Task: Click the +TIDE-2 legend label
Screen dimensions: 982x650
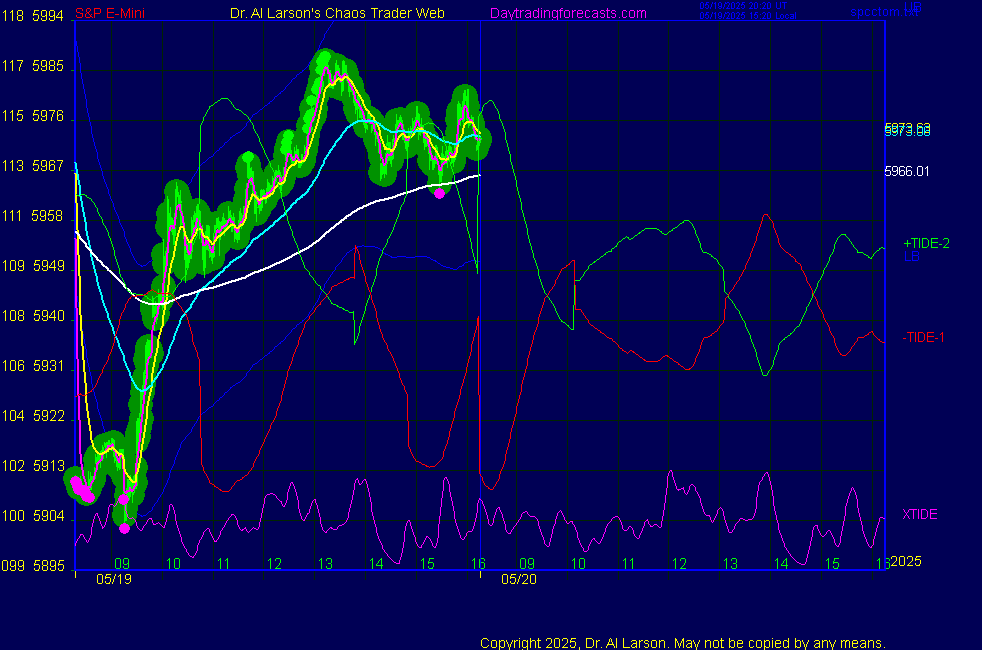Action: [926, 243]
